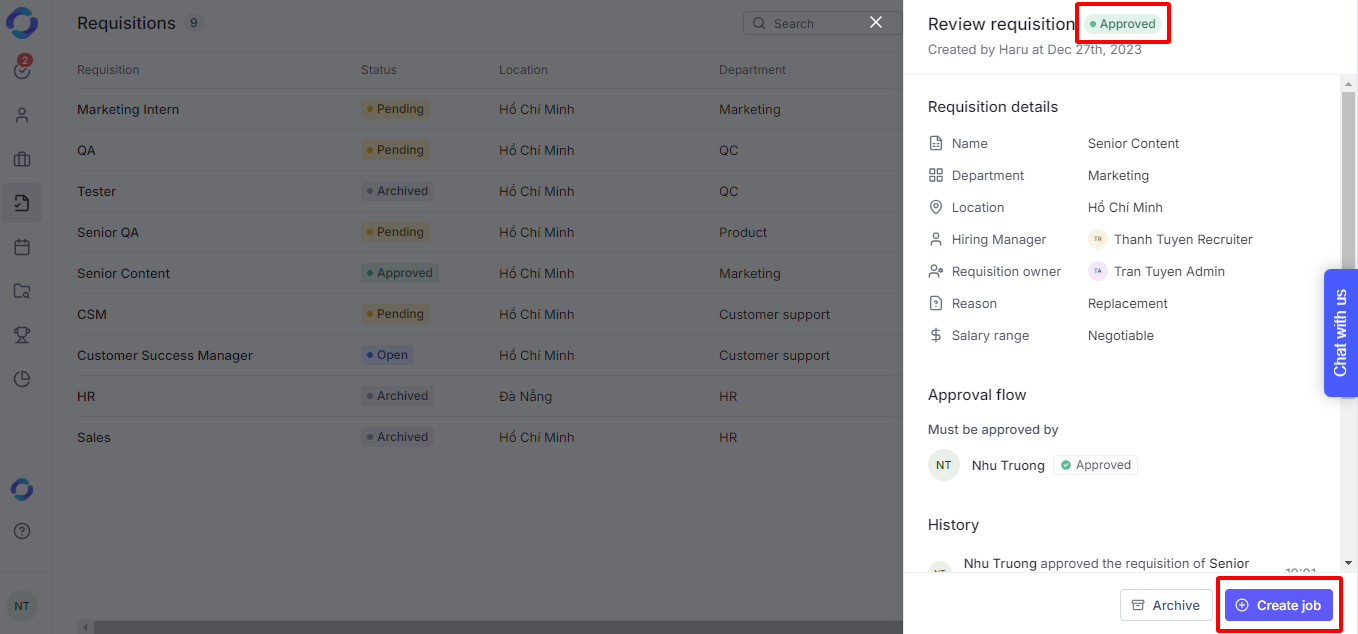The image size is (1358, 634).
Task: Click the help question mark icon
Action: [x=22, y=531]
